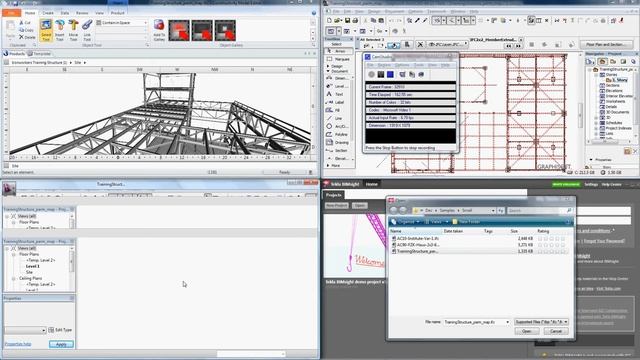Switch to the Review ribbon tab
Image resolution: width=640 pixels, height=360 pixels.
tap(82, 13)
